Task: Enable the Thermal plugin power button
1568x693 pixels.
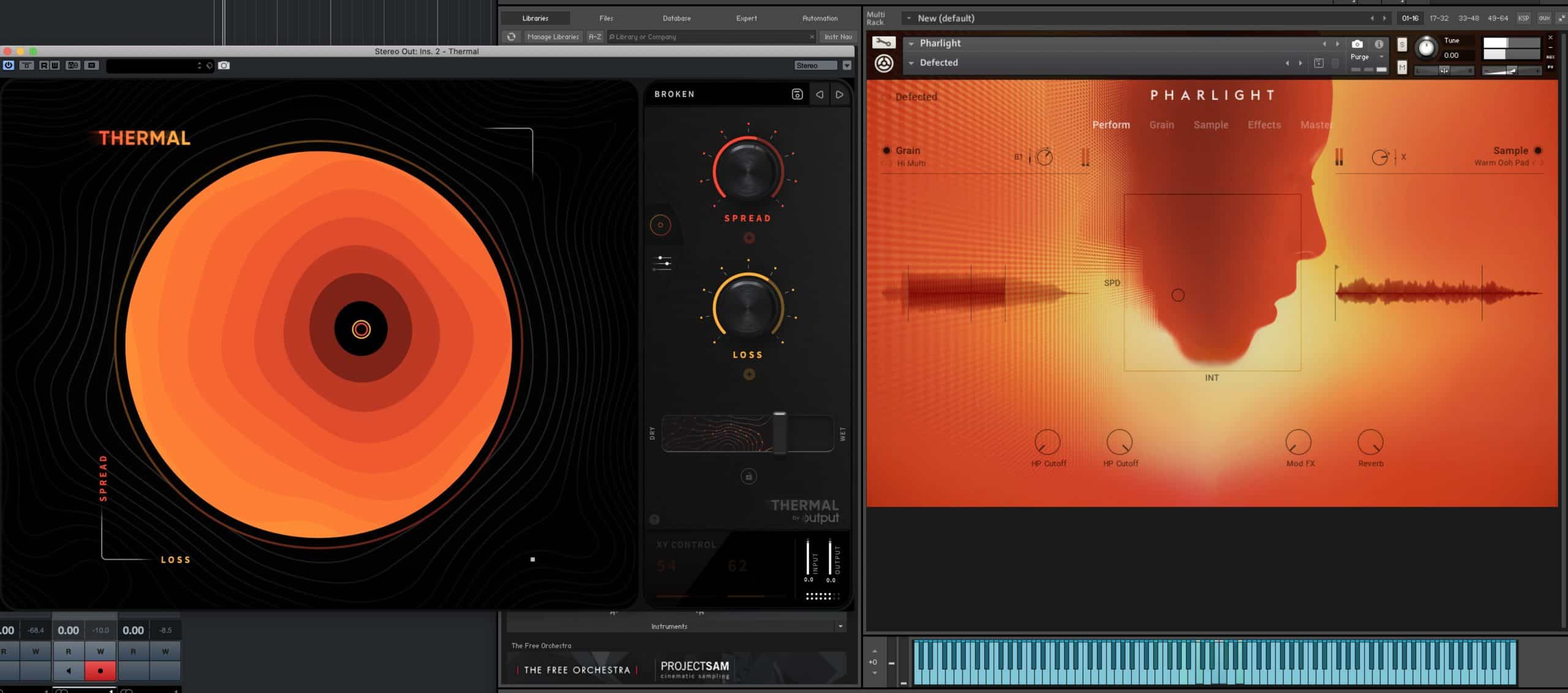Action: [8, 66]
